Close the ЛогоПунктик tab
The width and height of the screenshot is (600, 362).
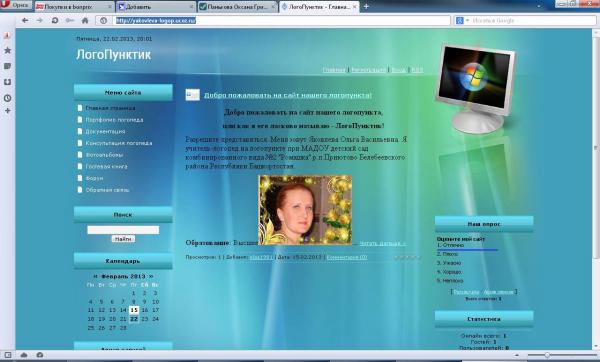click(x=354, y=7)
